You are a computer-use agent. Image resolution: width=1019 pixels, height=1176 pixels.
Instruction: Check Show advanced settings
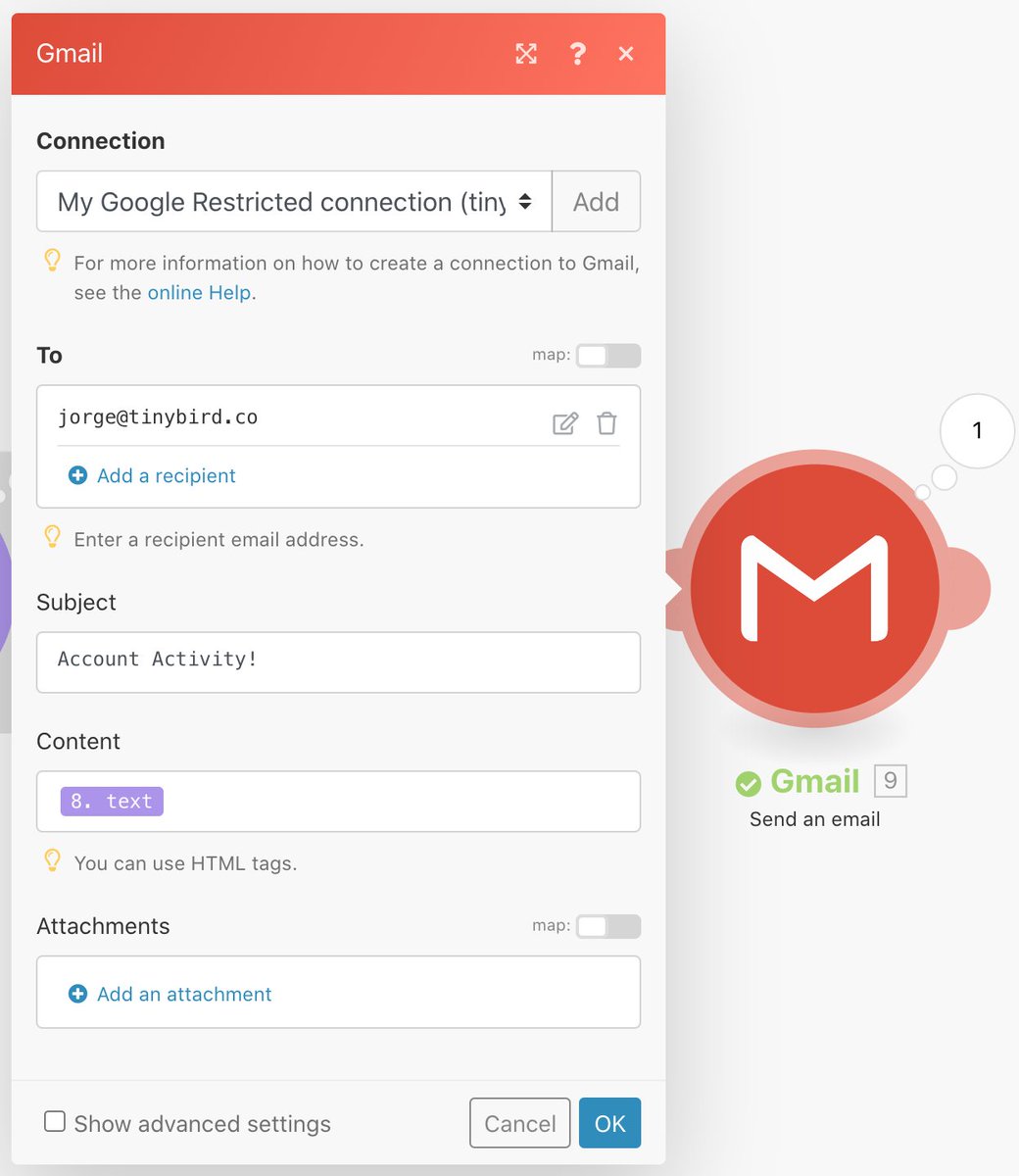(55, 1121)
